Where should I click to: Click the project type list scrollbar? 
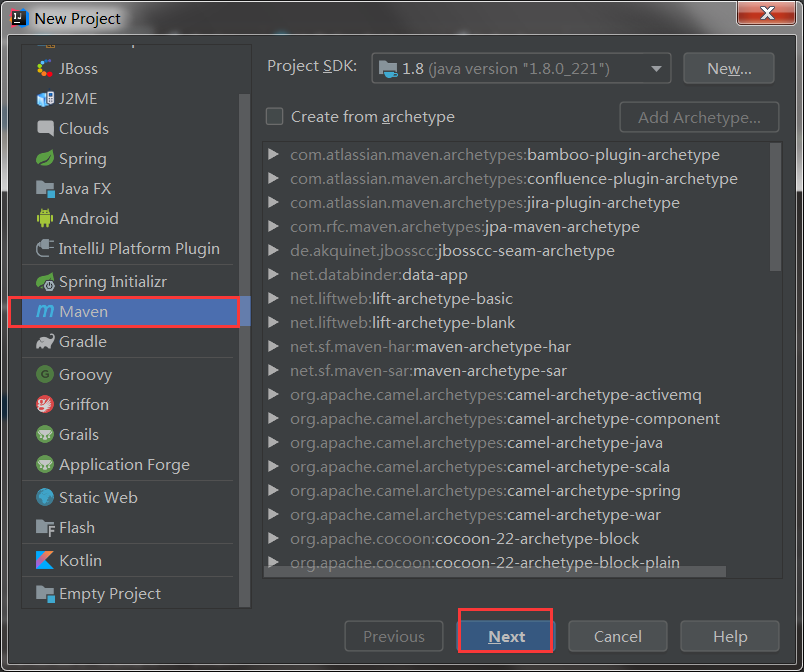(x=245, y=350)
